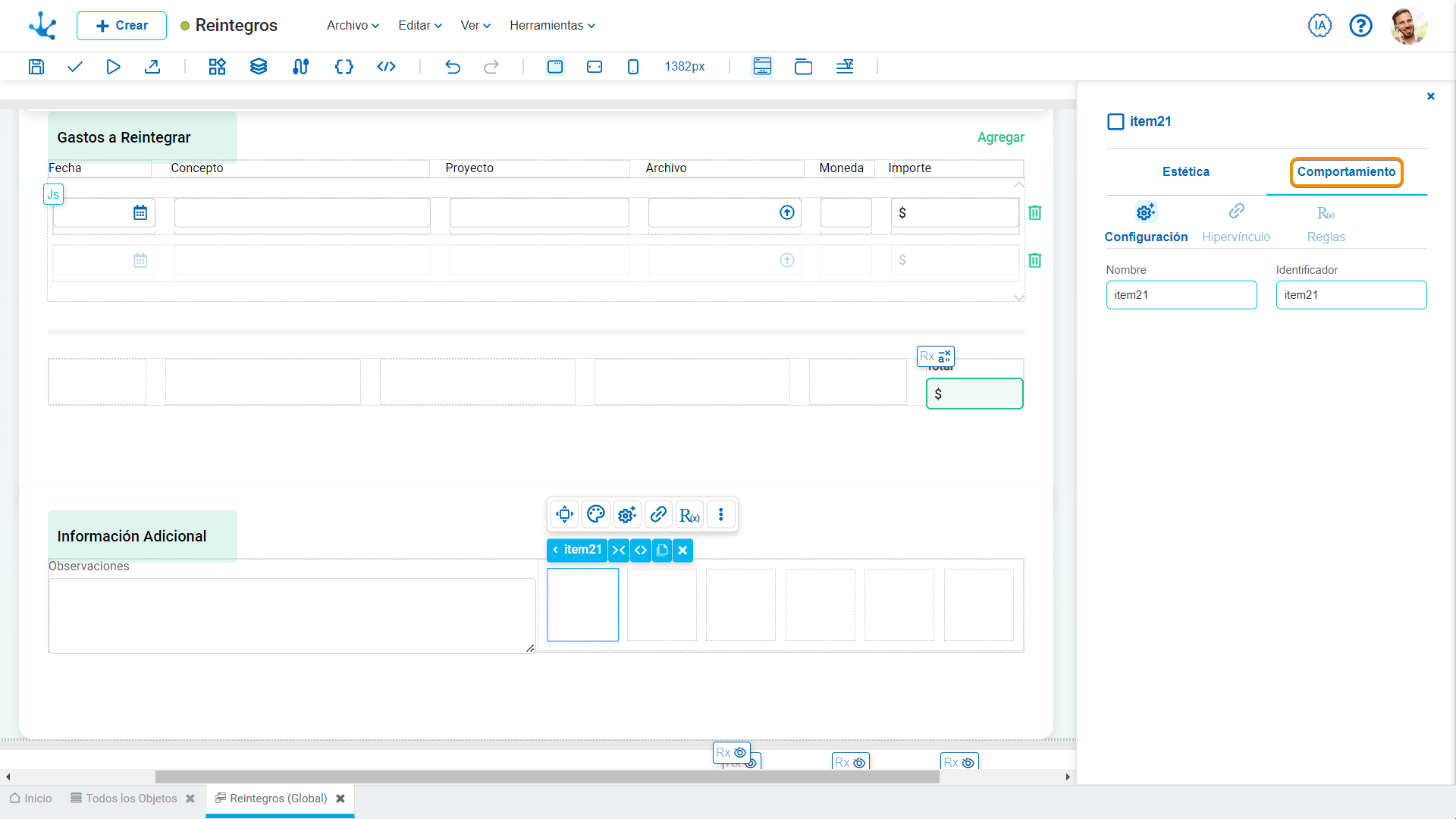
Task: Toggle the form layout view icon
Action: click(762, 67)
